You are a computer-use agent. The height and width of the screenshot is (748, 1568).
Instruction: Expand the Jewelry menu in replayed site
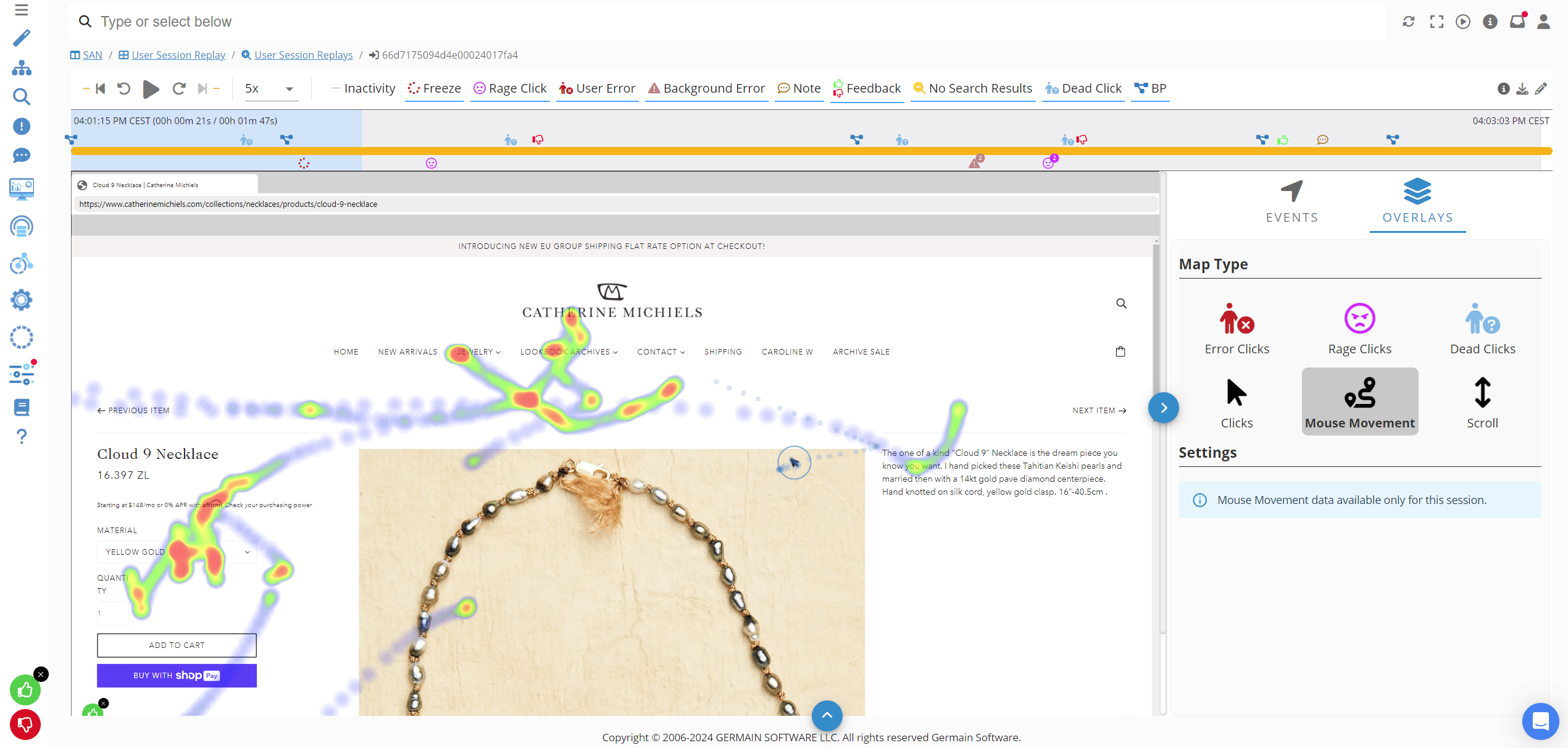478,351
